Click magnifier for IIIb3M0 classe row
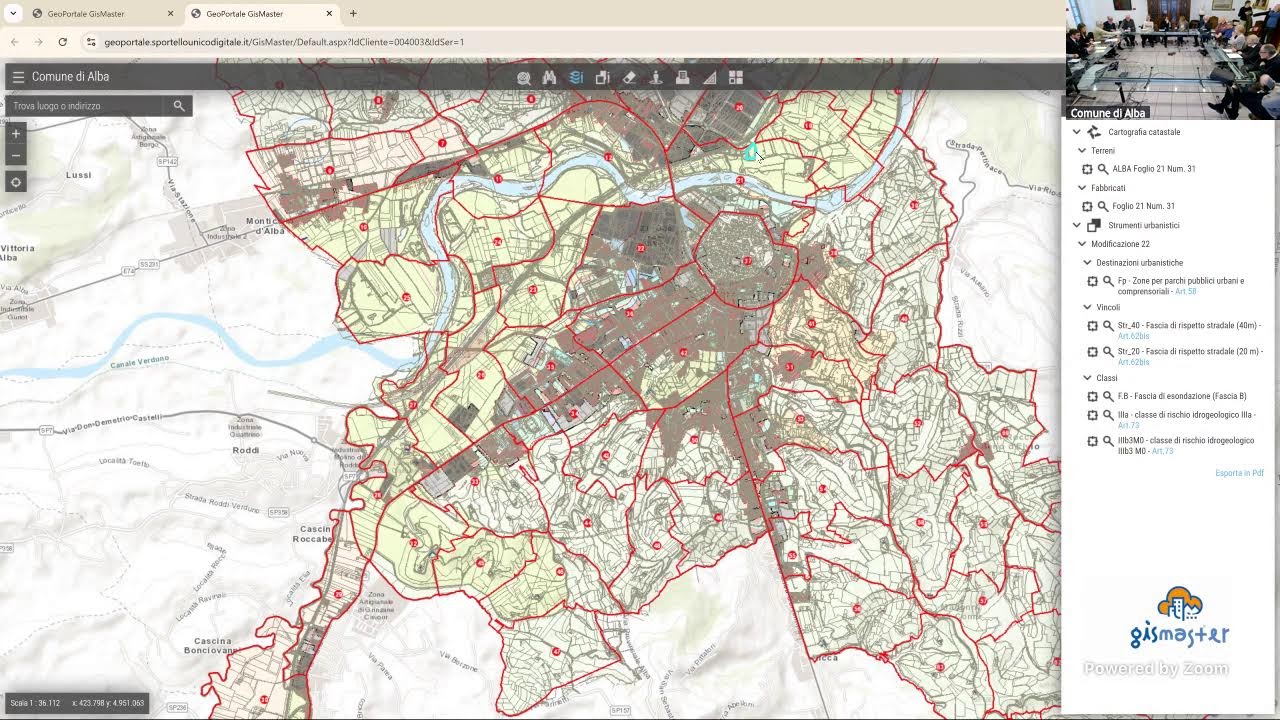 [1108, 441]
